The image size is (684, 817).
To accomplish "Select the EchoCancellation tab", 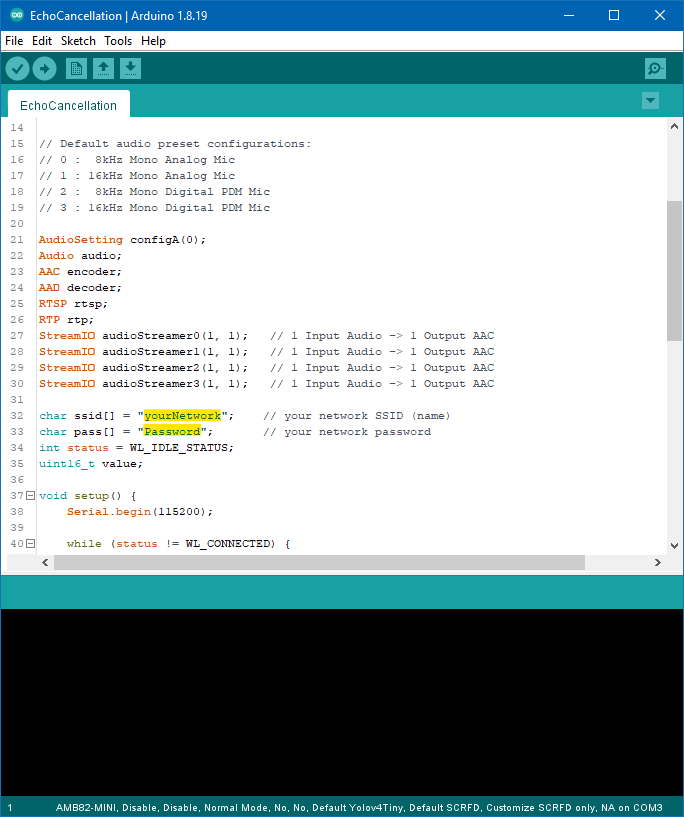I will tap(68, 105).
